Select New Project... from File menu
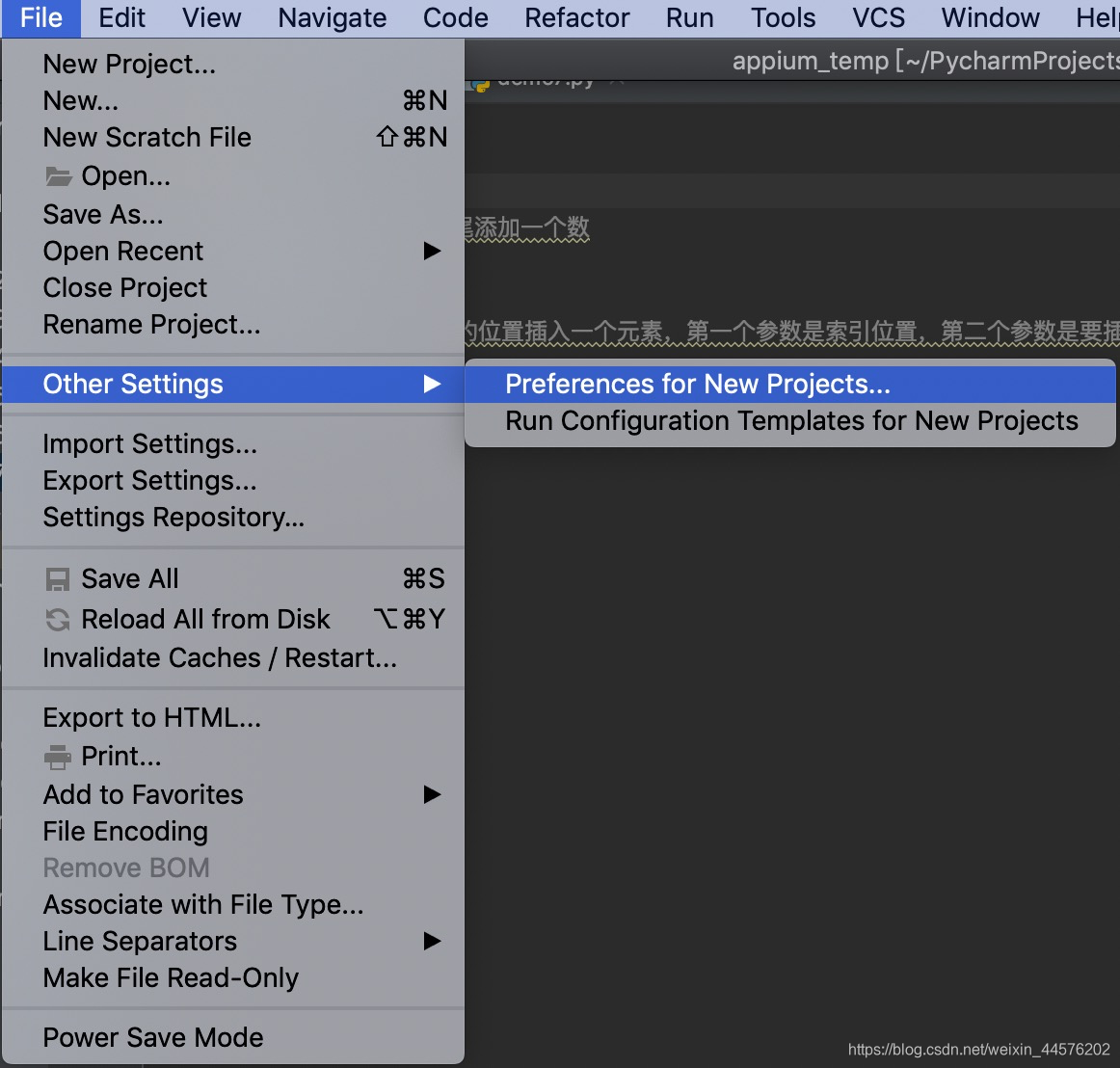The image size is (1120, 1068). [233, 65]
